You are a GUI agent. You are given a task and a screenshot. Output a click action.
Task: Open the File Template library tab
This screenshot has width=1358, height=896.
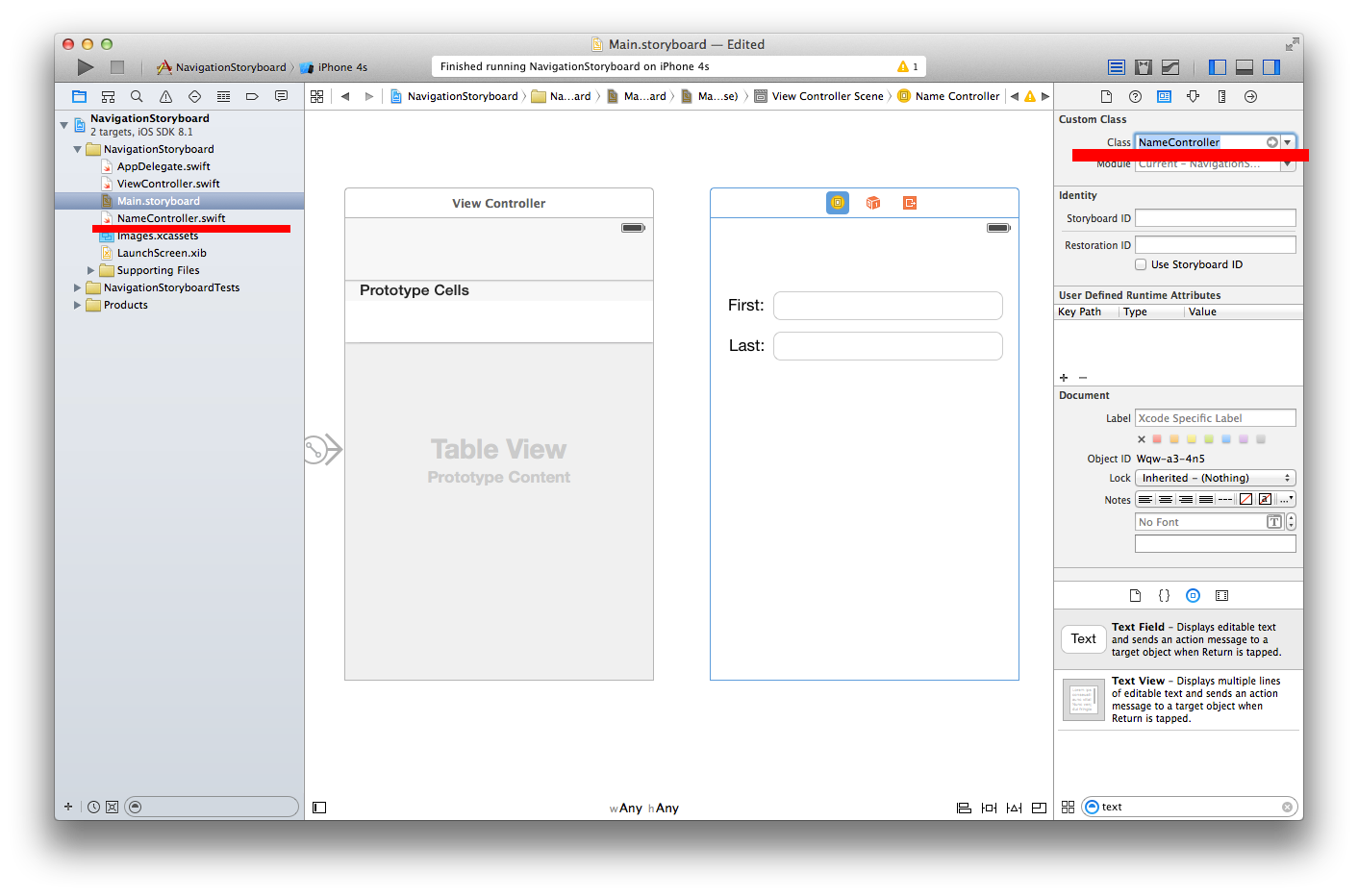[1135, 595]
